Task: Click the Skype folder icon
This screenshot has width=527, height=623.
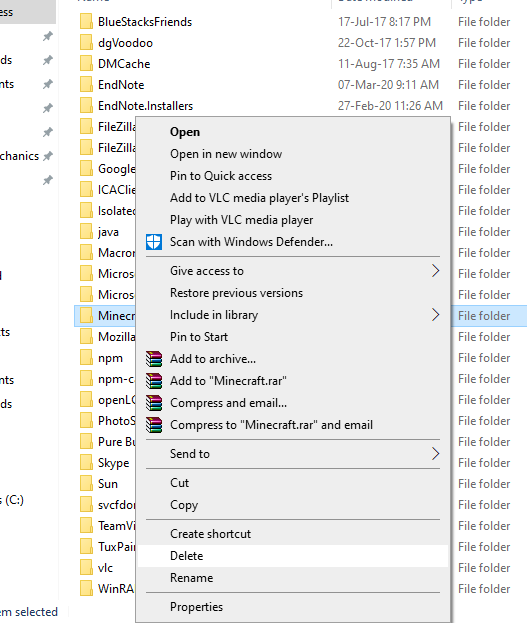Action: (x=86, y=463)
